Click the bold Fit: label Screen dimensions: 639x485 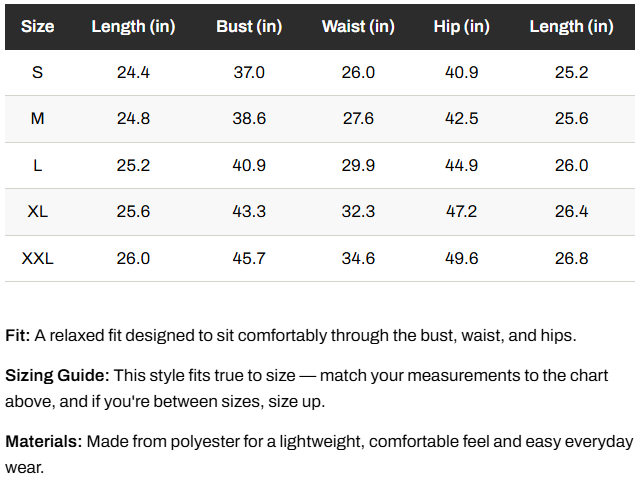click(x=18, y=335)
